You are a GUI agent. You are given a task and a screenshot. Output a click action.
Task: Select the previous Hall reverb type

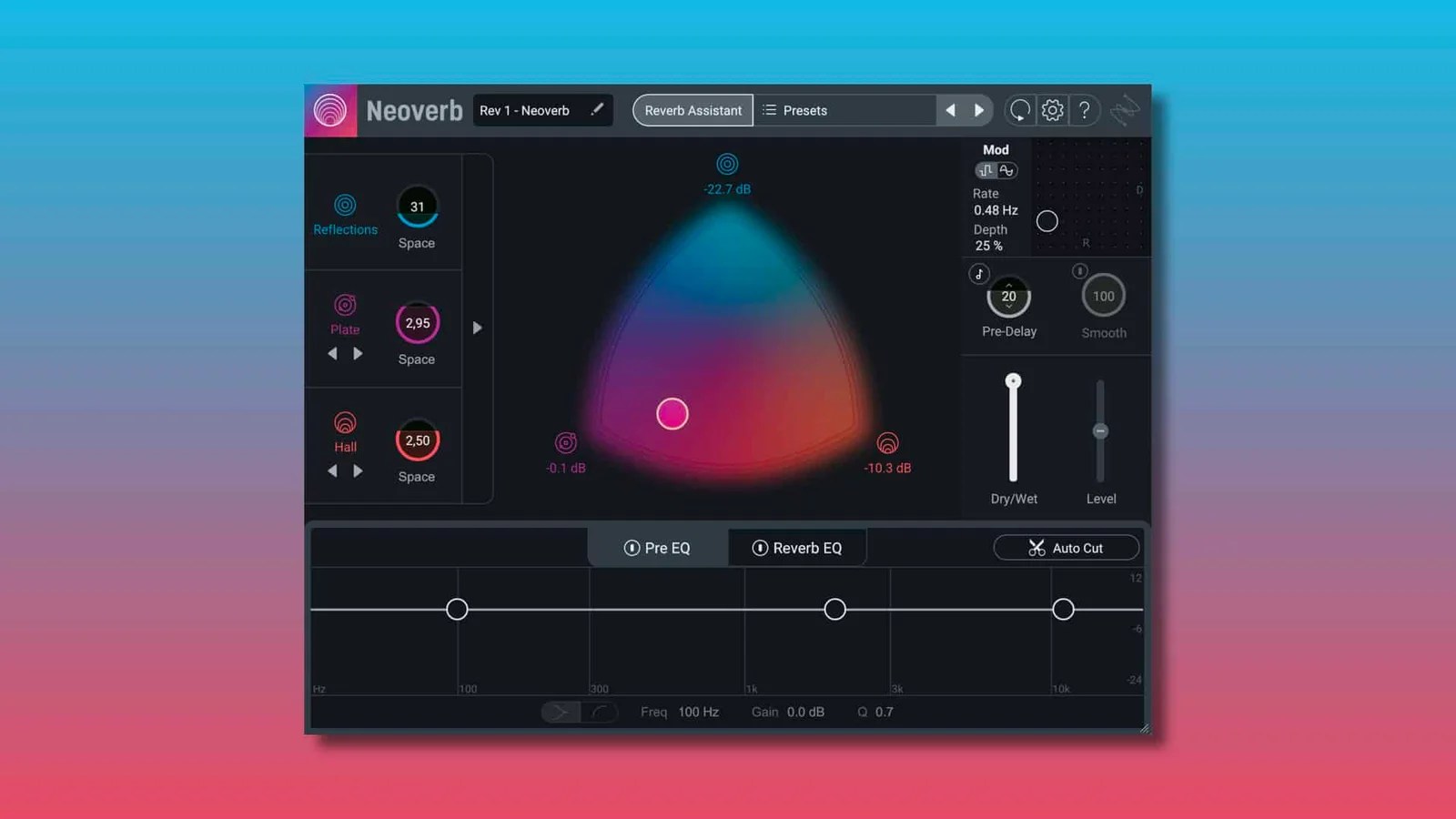(x=332, y=470)
